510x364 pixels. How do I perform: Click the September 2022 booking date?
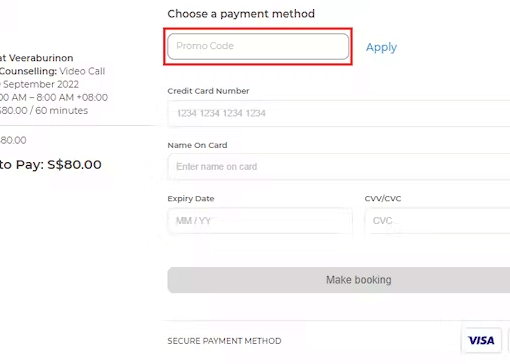tap(40, 84)
